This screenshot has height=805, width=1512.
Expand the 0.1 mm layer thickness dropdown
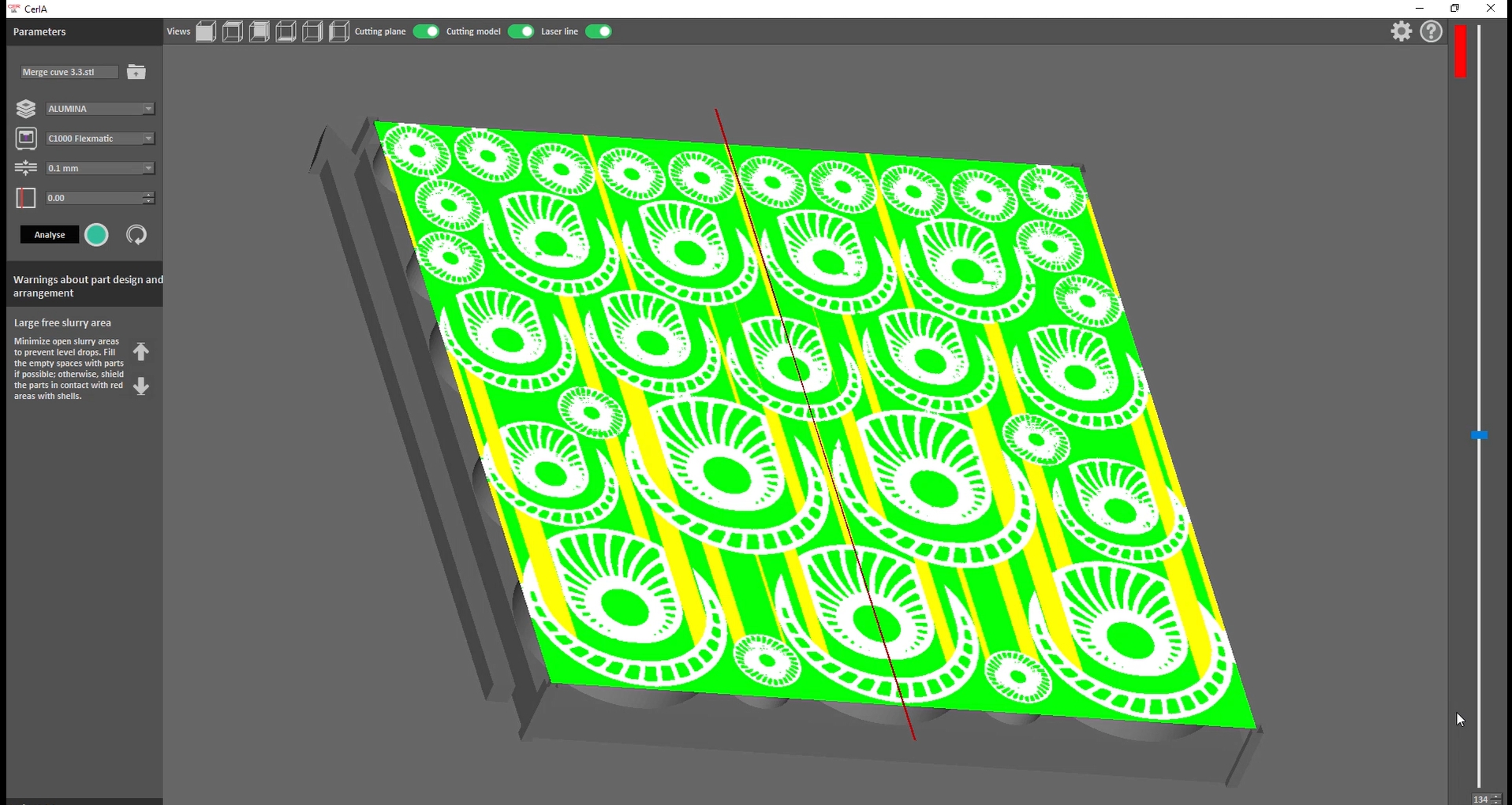(147, 169)
